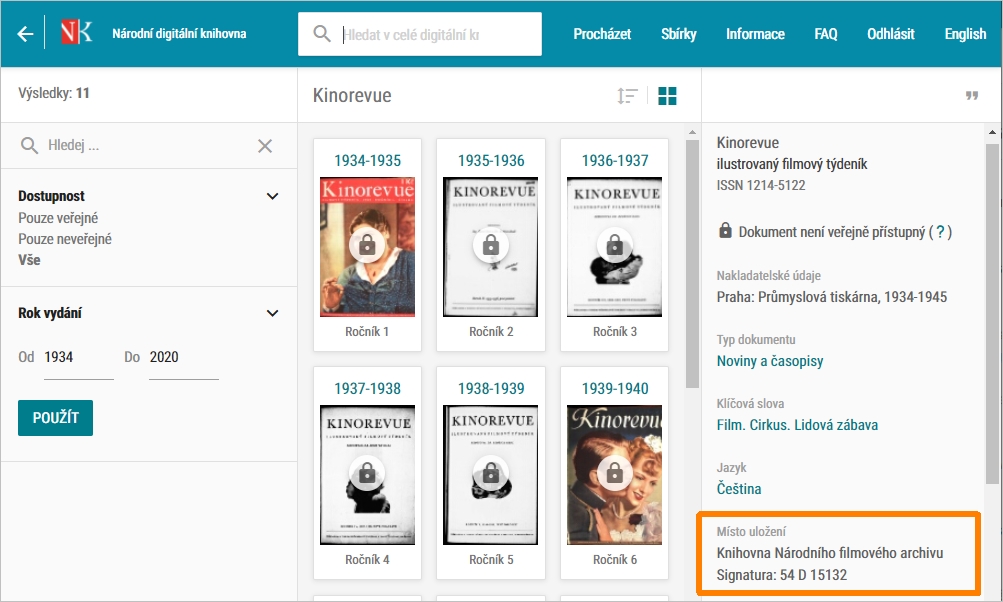Click the 1935-1936 volume title link

click(491, 161)
